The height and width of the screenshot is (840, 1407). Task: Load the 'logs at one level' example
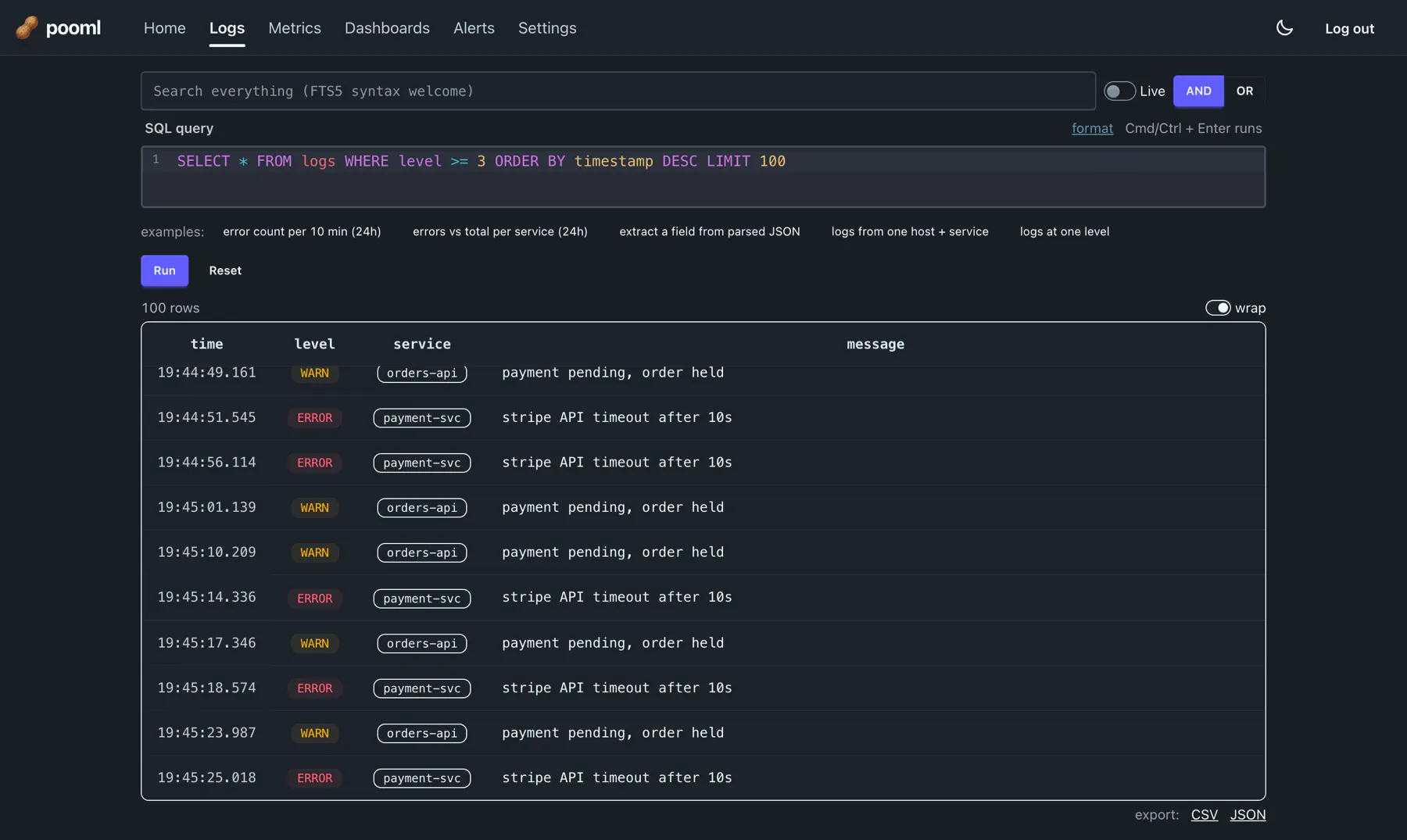1065,231
